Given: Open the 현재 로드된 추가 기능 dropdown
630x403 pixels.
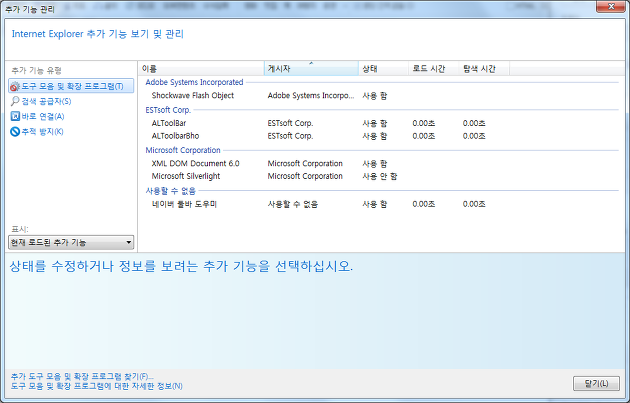Looking at the screenshot, I should [71, 242].
